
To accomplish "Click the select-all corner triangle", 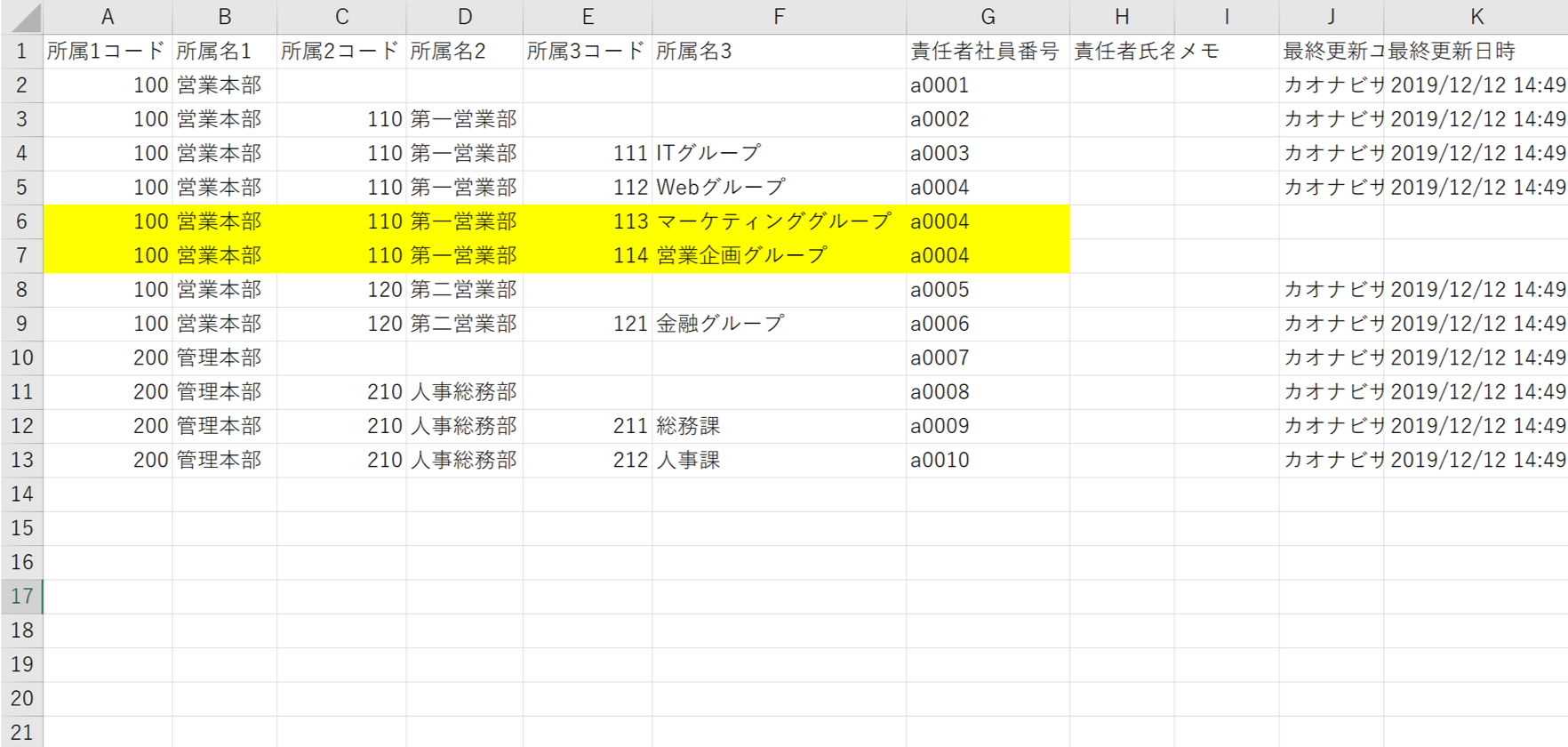I will point(23,17).
